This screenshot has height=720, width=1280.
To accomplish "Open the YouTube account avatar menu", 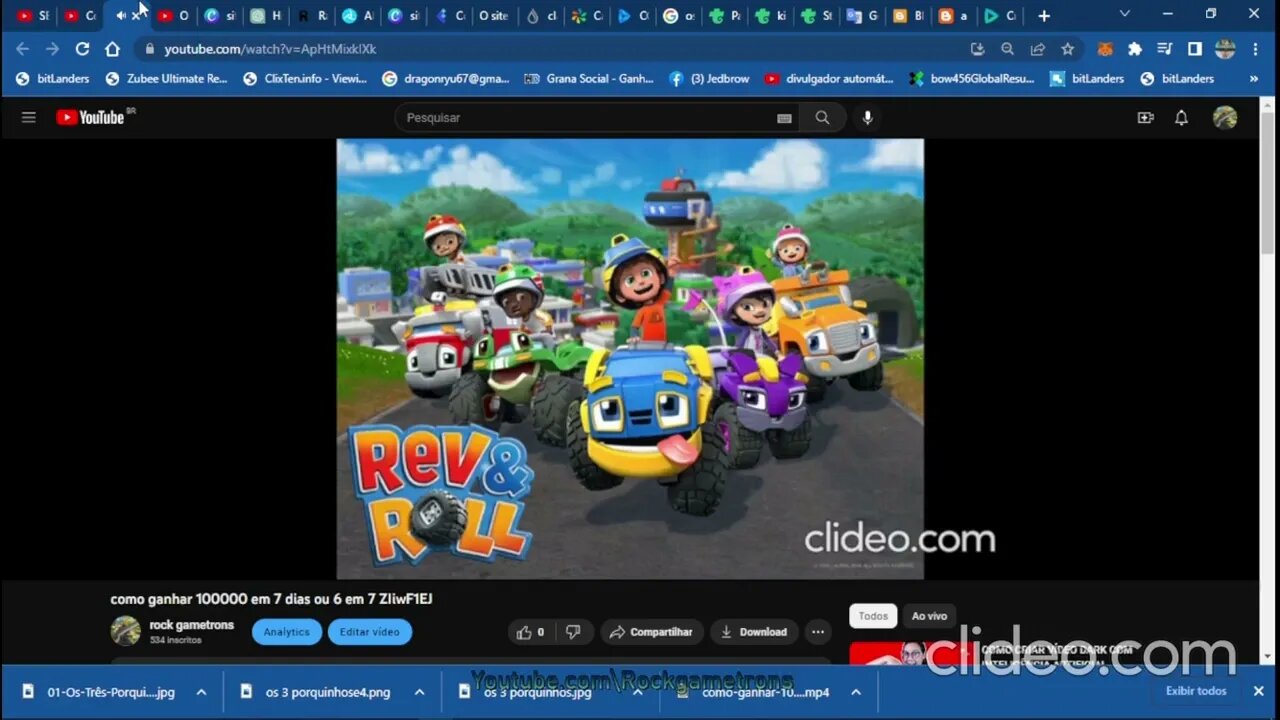I will pos(1225,117).
